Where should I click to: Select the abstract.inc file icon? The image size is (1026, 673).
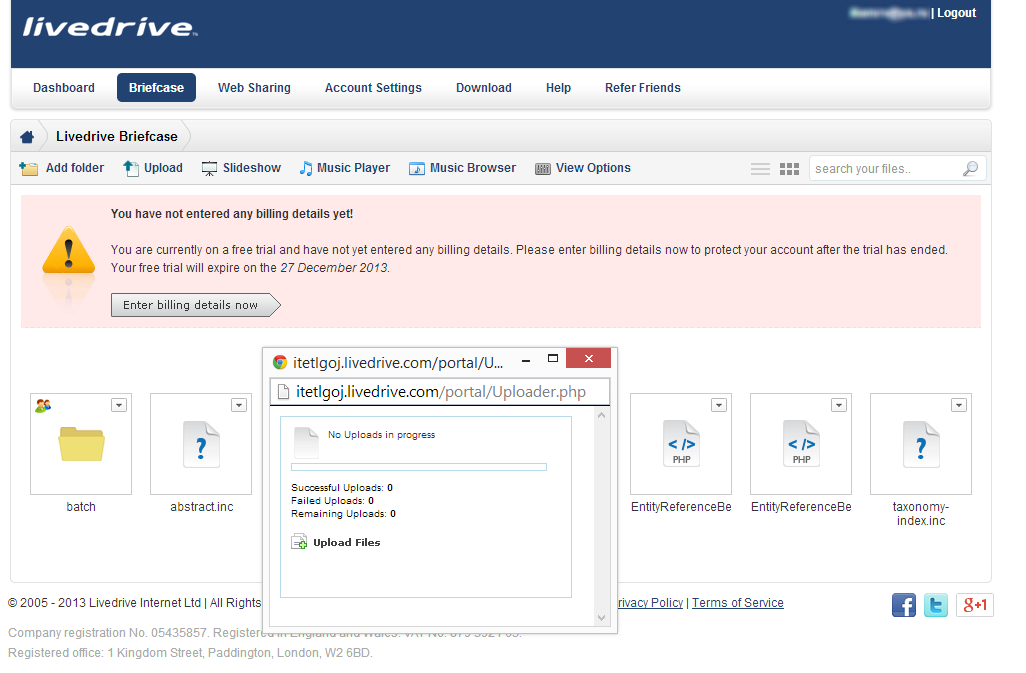click(201, 444)
